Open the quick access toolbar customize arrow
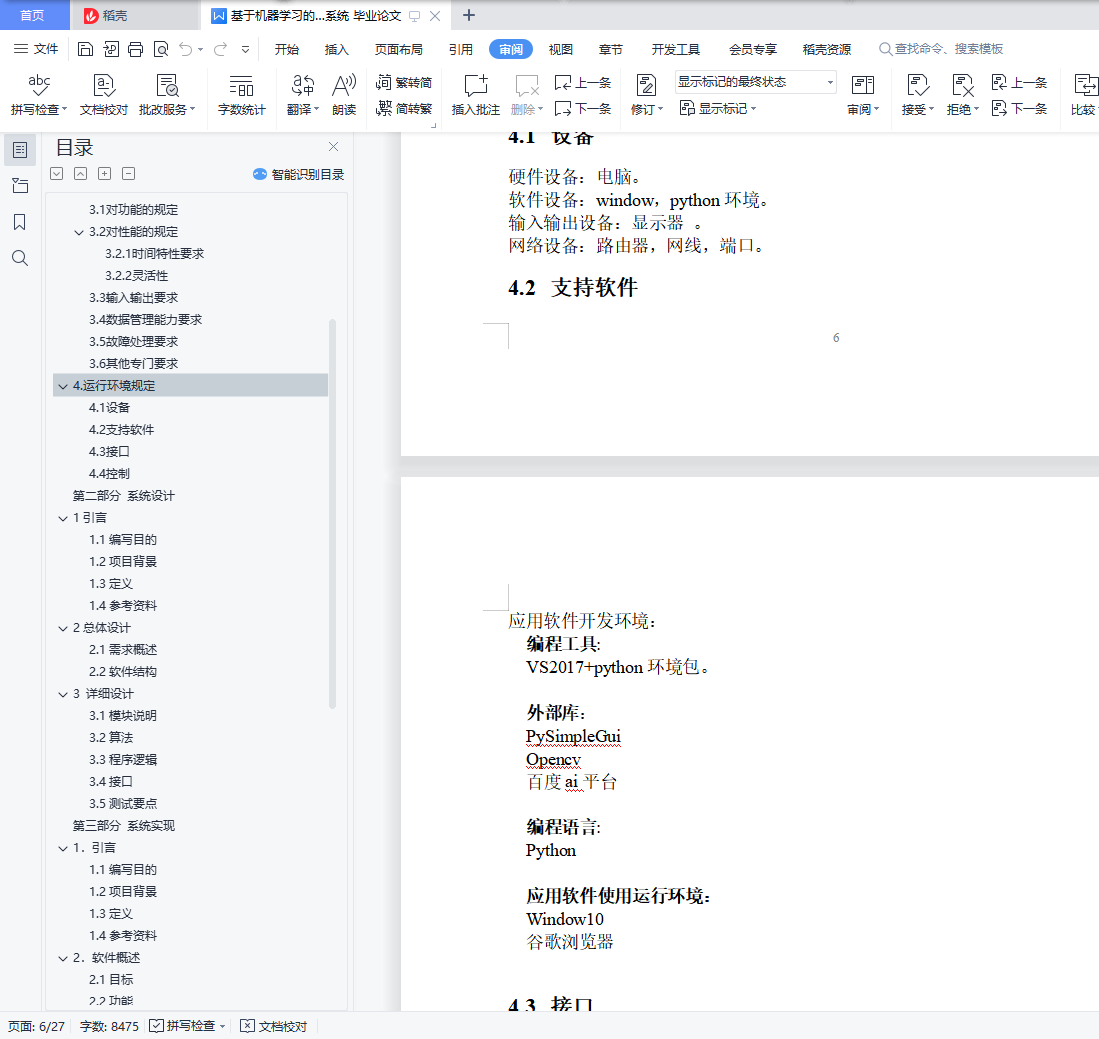Viewport: 1099px width, 1039px height. (x=245, y=49)
